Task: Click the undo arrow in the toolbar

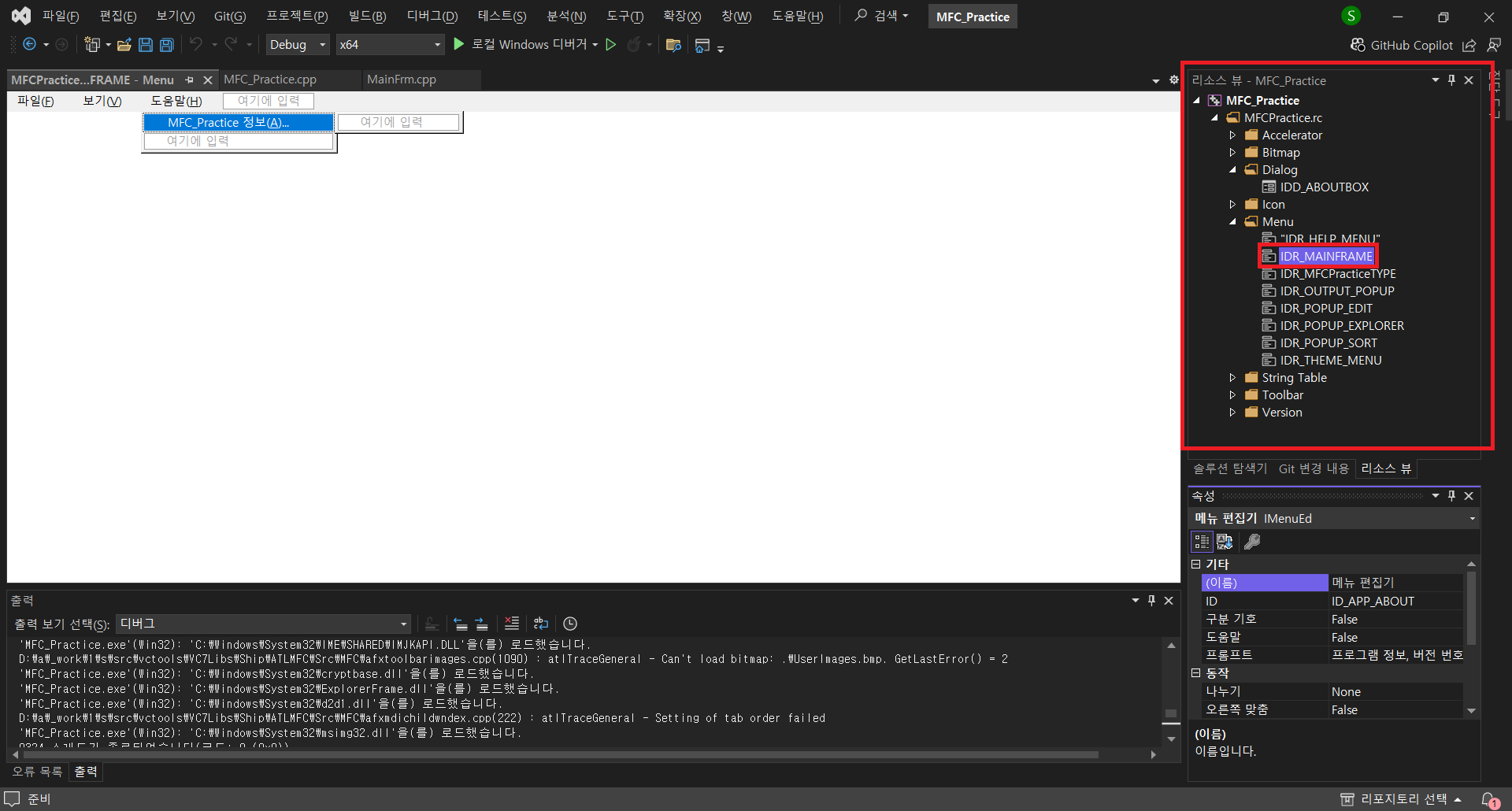Action: click(x=196, y=45)
